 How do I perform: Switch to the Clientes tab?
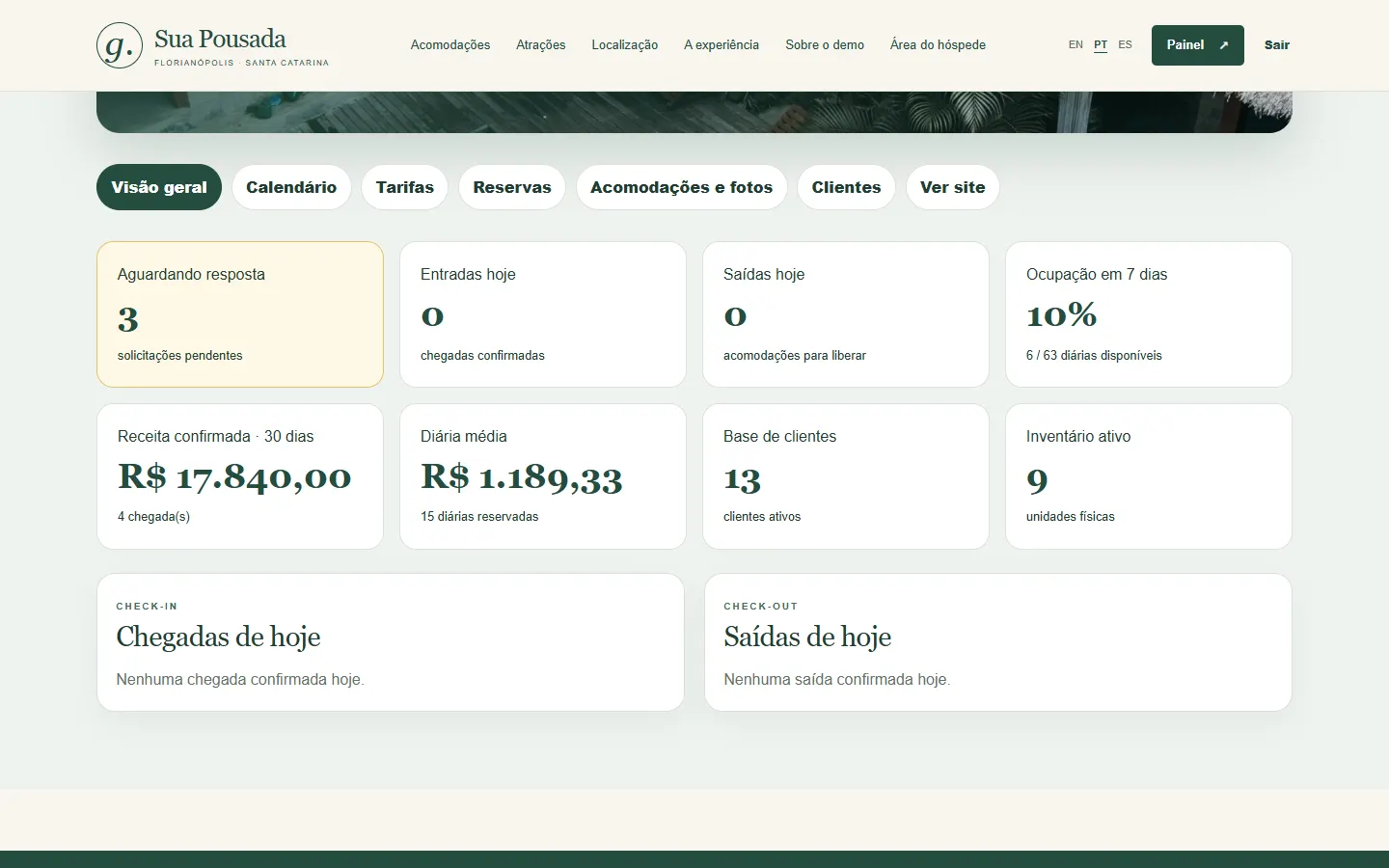[847, 187]
